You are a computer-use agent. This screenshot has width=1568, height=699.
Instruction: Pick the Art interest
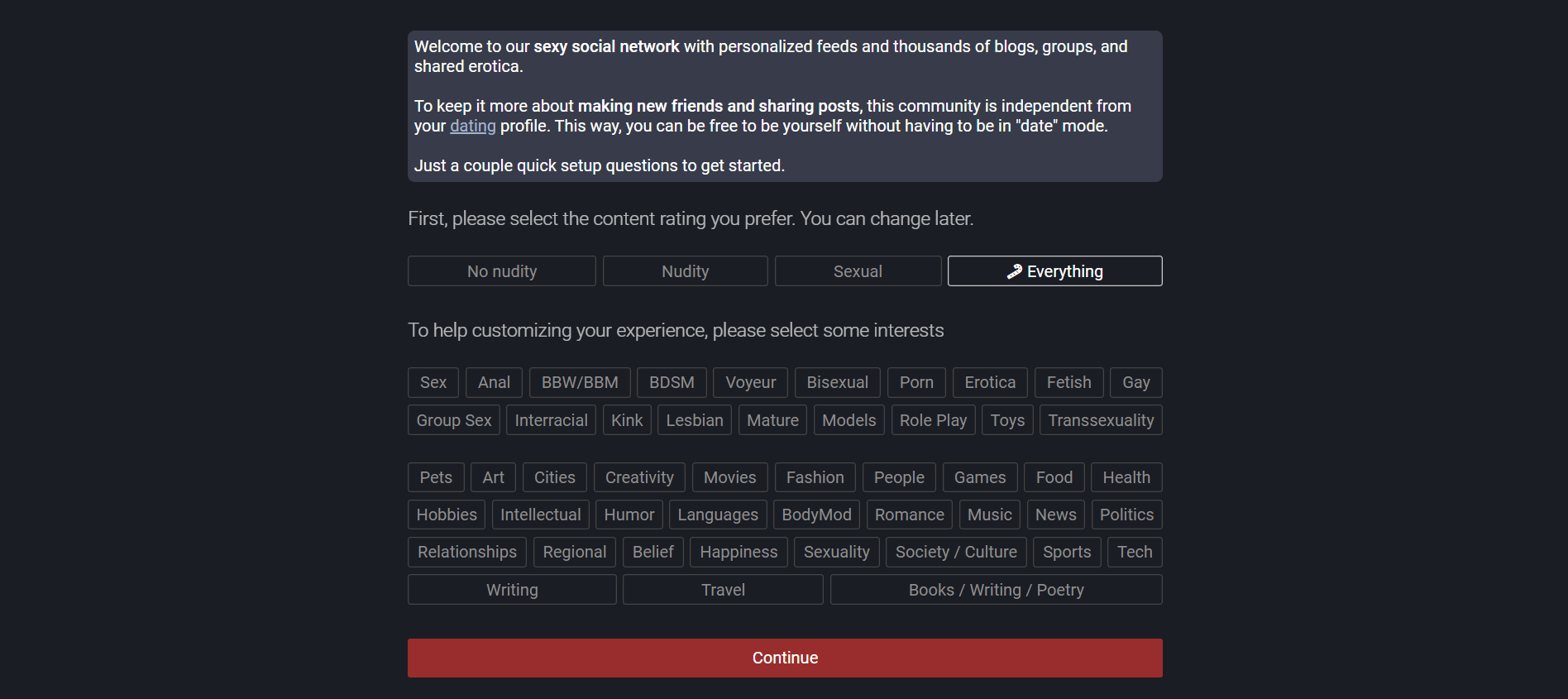[493, 477]
